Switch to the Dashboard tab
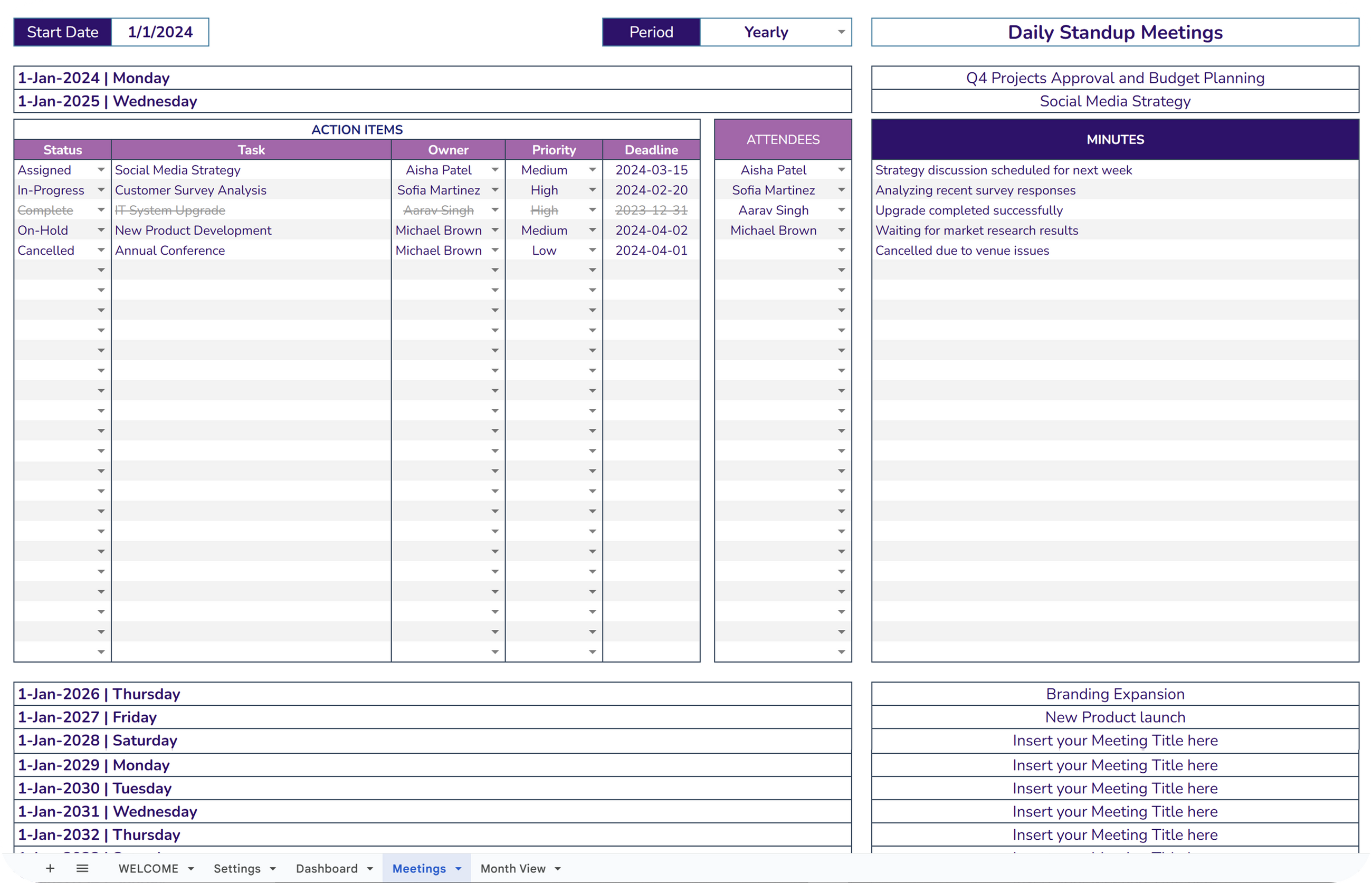 (x=326, y=868)
